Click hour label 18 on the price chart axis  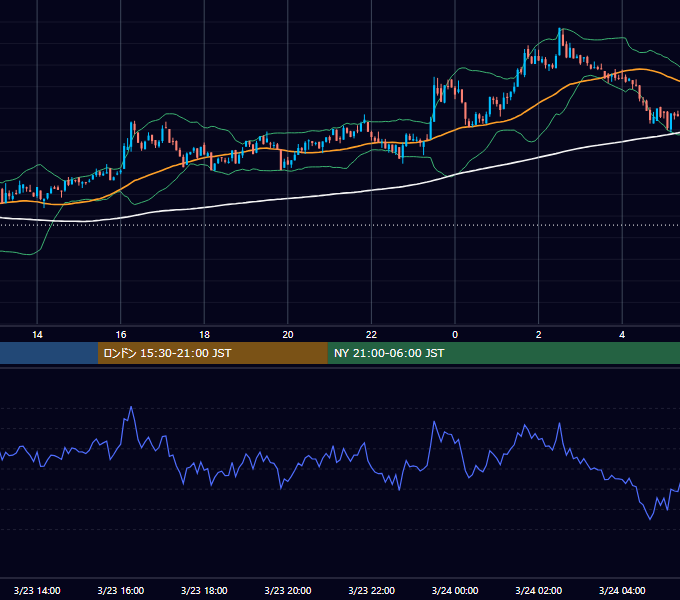coord(204,334)
